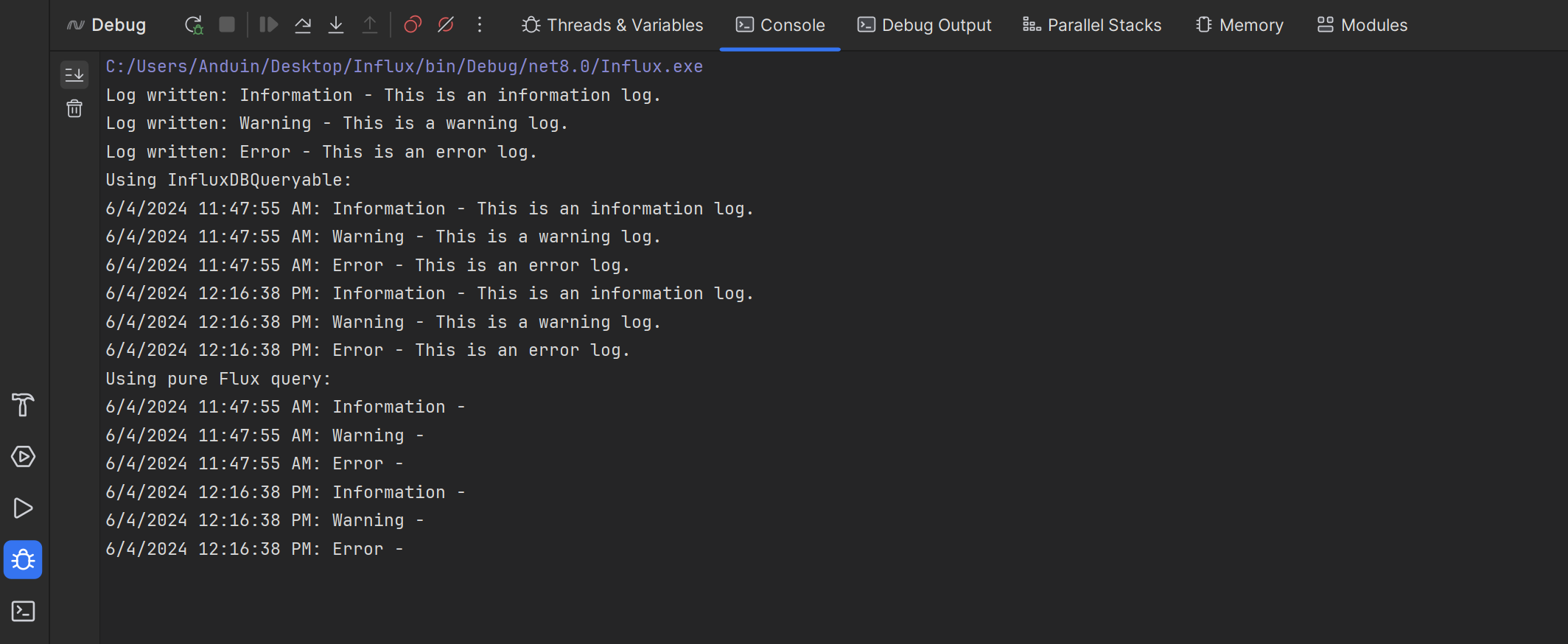Select the Console tab
1568x644 pixels.
coord(780,25)
